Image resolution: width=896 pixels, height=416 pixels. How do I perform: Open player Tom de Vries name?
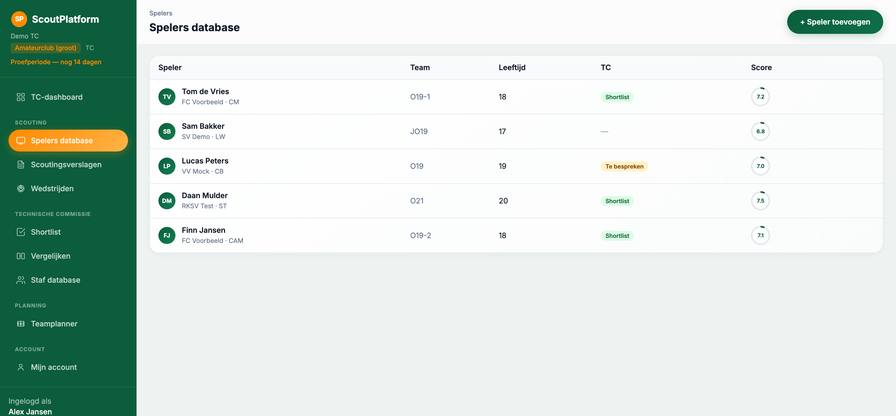pyautogui.click(x=205, y=91)
